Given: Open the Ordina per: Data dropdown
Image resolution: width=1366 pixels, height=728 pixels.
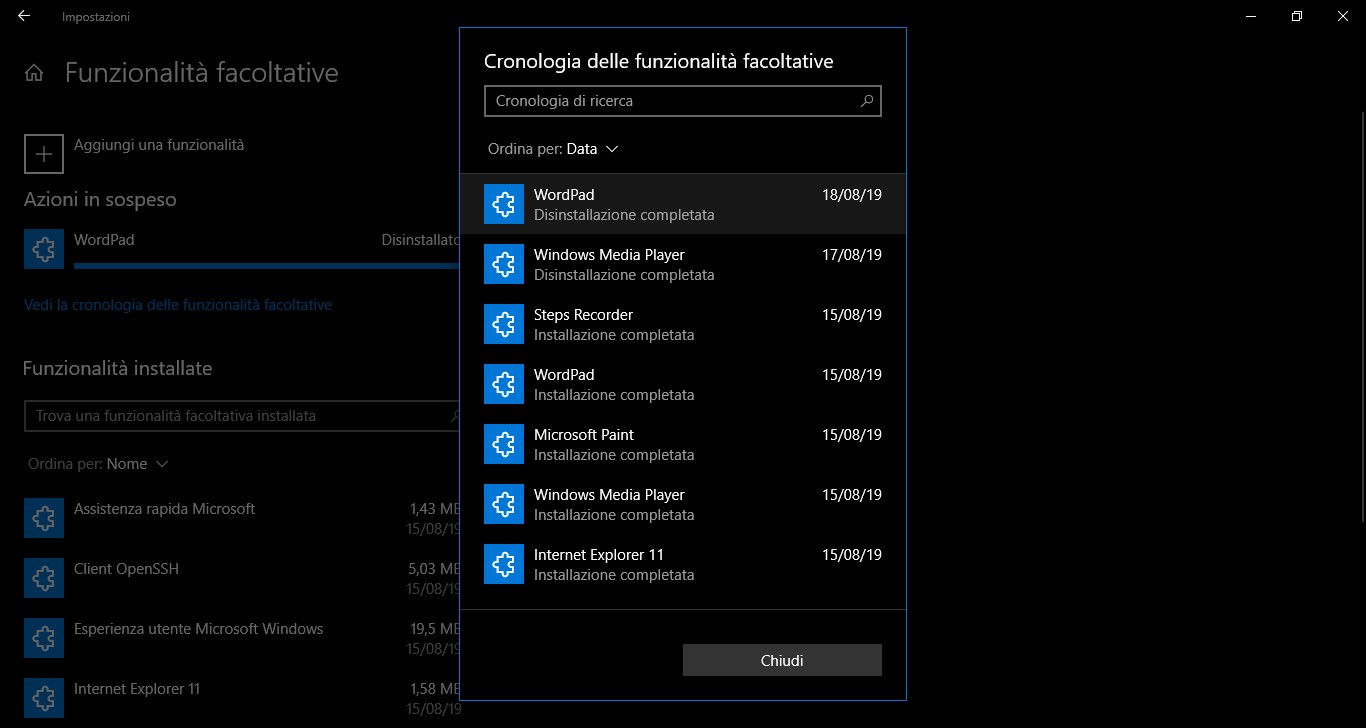Looking at the screenshot, I should pyautogui.click(x=553, y=149).
